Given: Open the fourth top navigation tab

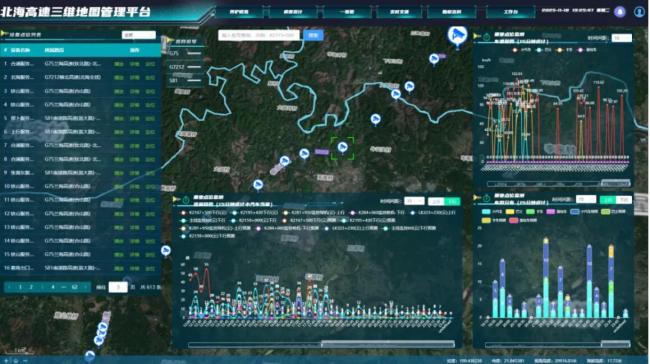Looking at the screenshot, I should coord(400,12).
